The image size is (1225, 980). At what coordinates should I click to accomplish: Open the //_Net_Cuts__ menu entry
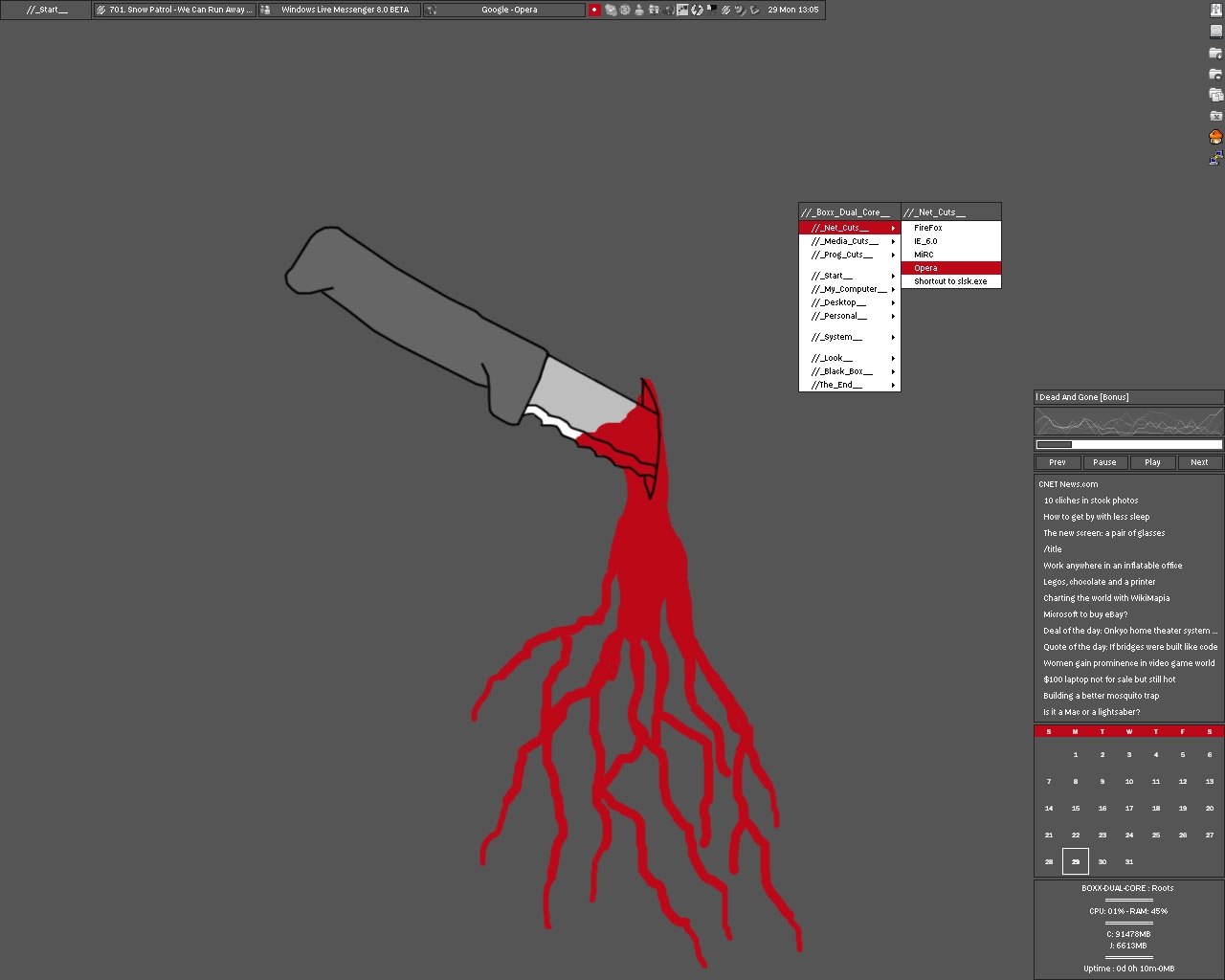pos(850,228)
